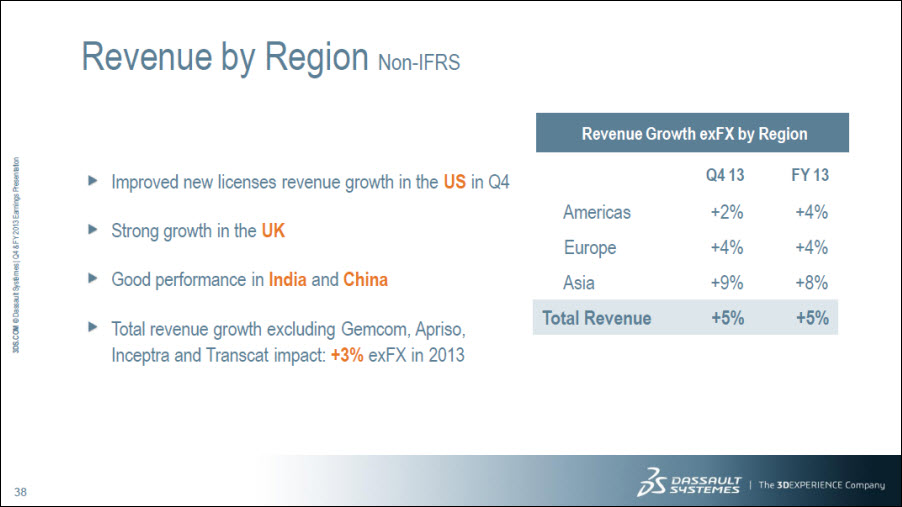Click the Total Revenue FY 13 value '+5%'
The image size is (902, 507).
coord(812,318)
